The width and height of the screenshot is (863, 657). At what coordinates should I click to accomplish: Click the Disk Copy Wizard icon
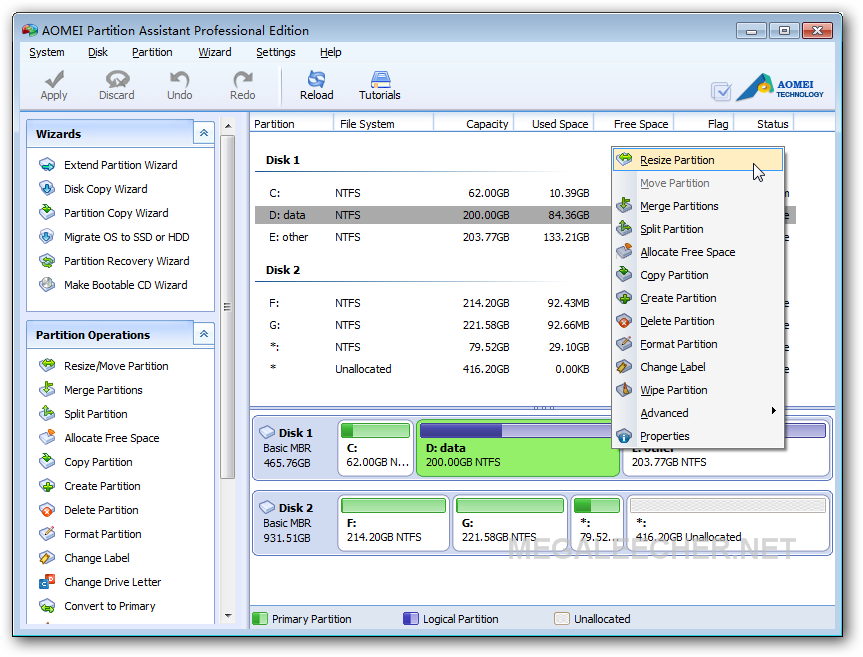[x=47, y=189]
